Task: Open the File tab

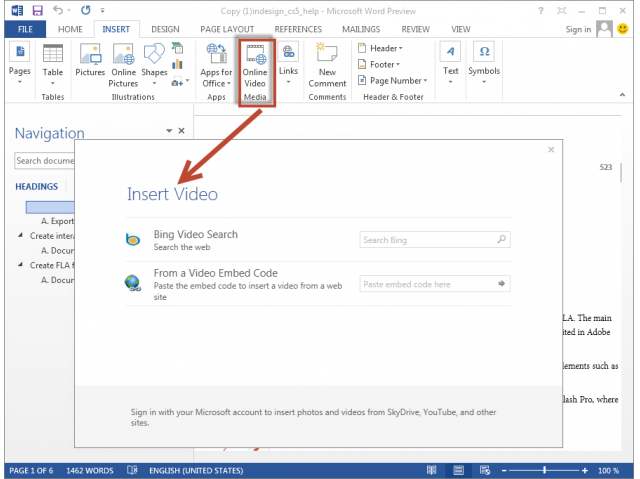Action: click(23, 29)
